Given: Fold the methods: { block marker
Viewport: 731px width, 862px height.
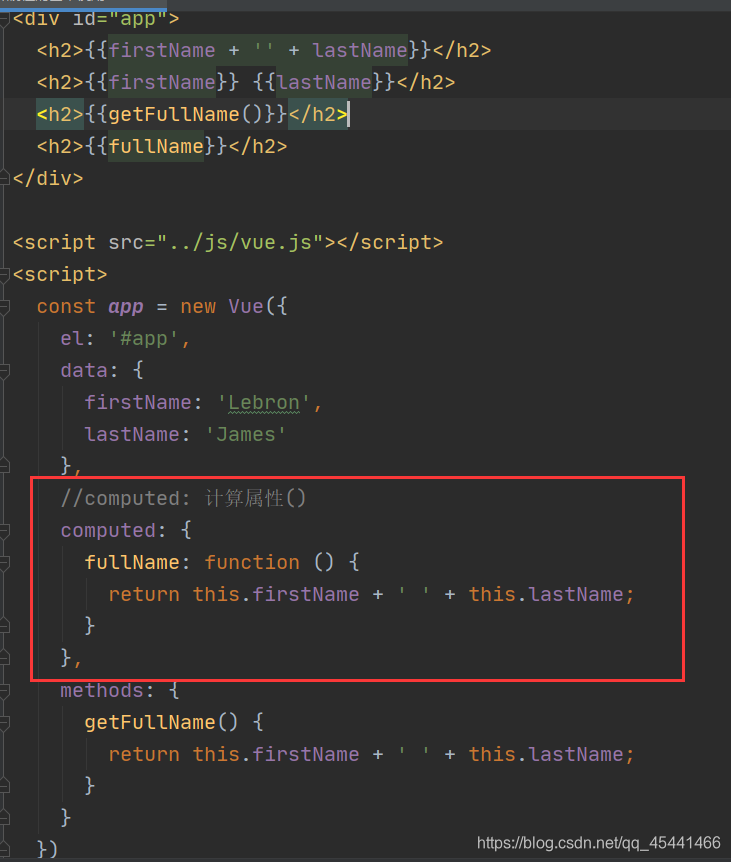Looking at the screenshot, I should tap(4, 690).
